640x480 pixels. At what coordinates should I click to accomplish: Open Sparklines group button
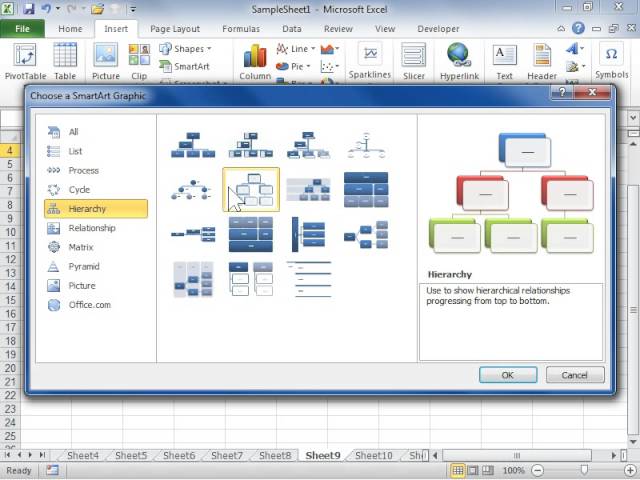pyautogui.click(x=370, y=60)
